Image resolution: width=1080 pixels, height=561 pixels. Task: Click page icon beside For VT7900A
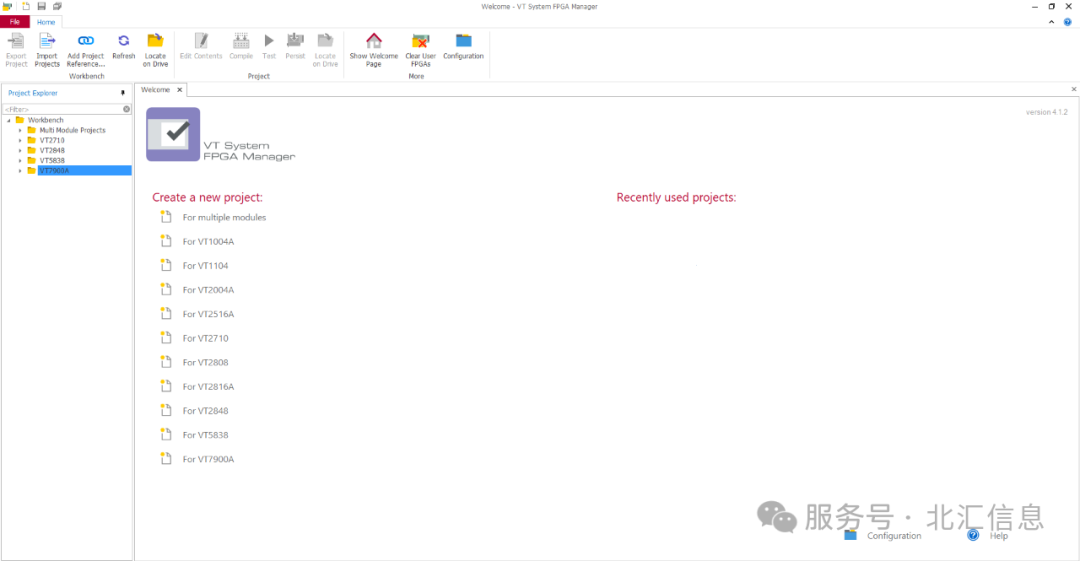[x=165, y=458]
